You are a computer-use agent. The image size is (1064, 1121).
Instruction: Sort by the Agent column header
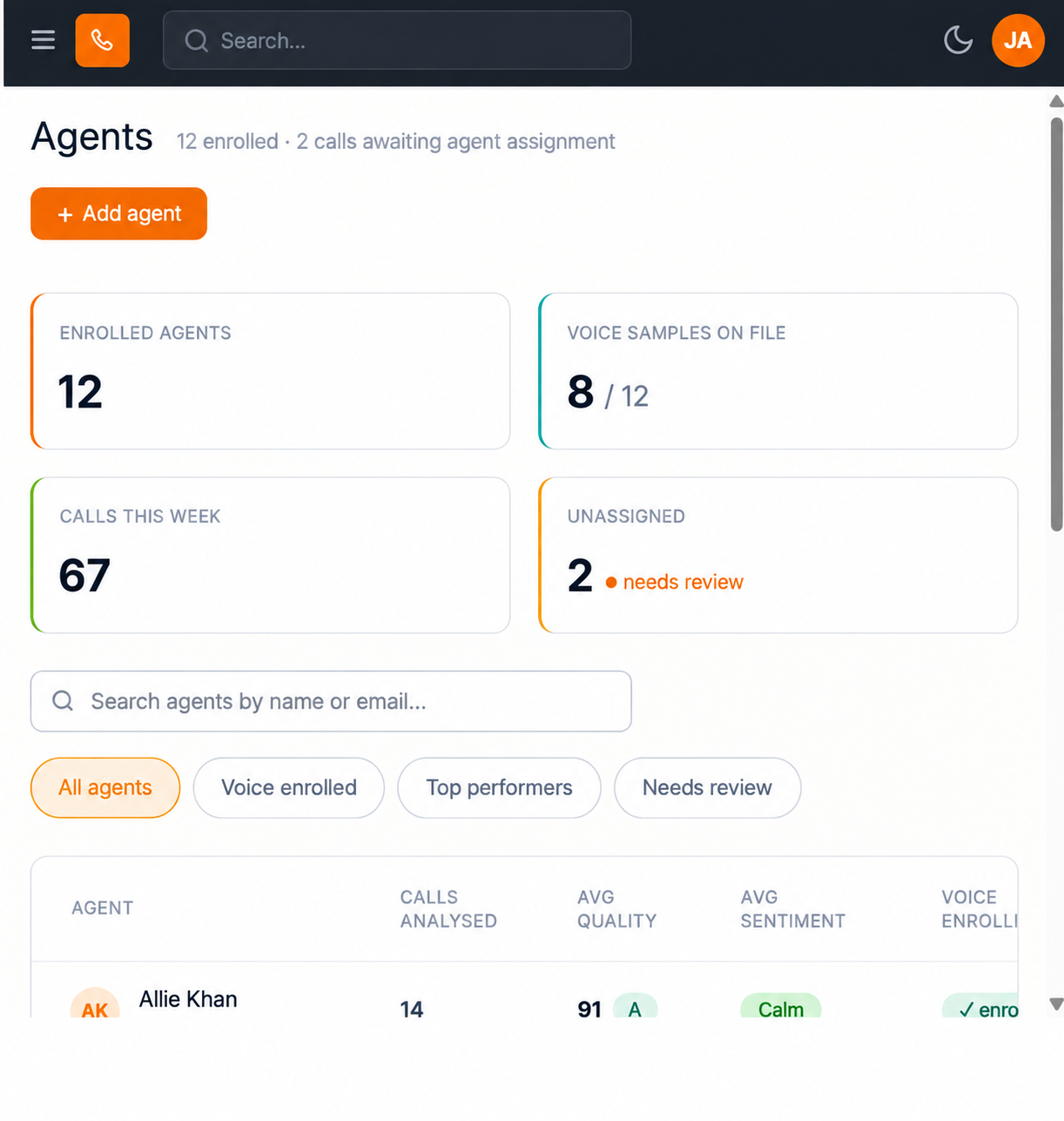(103, 908)
